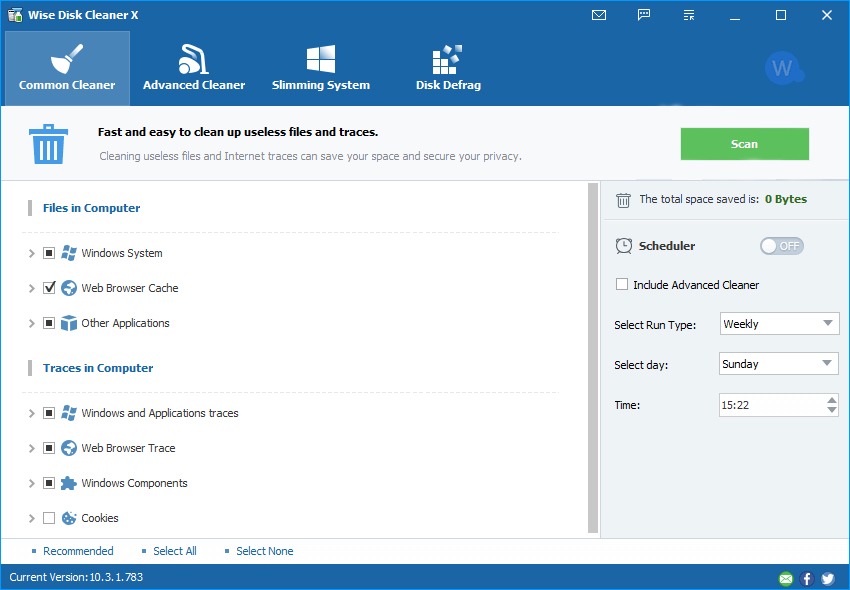This screenshot has height=590, width=850.
Task: Click the Current Version 10.3.1.783 text
Action: point(76,577)
